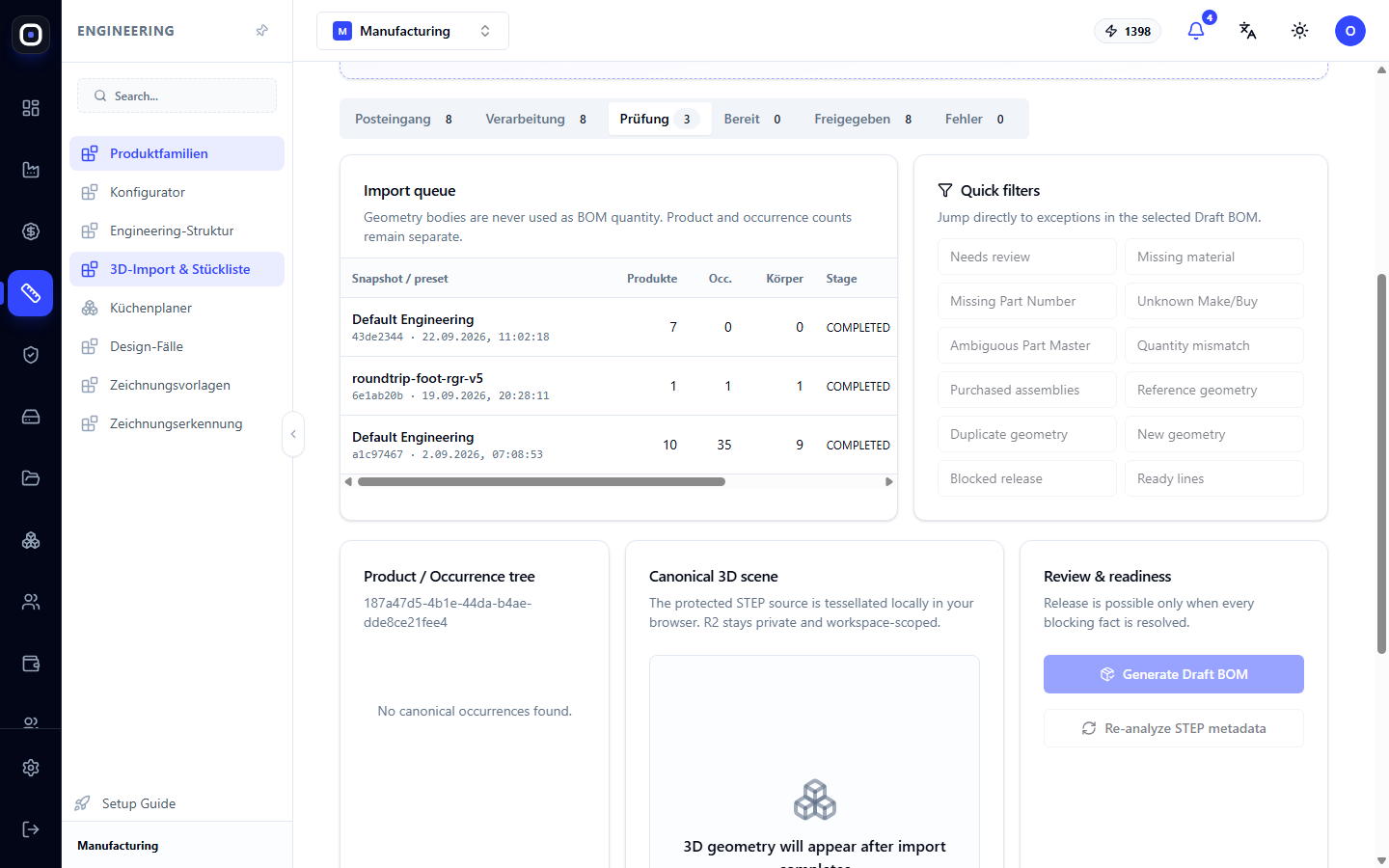This screenshot has width=1389, height=868.
Task: Open the wallet icon in left rail
Action: pyautogui.click(x=31, y=664)
